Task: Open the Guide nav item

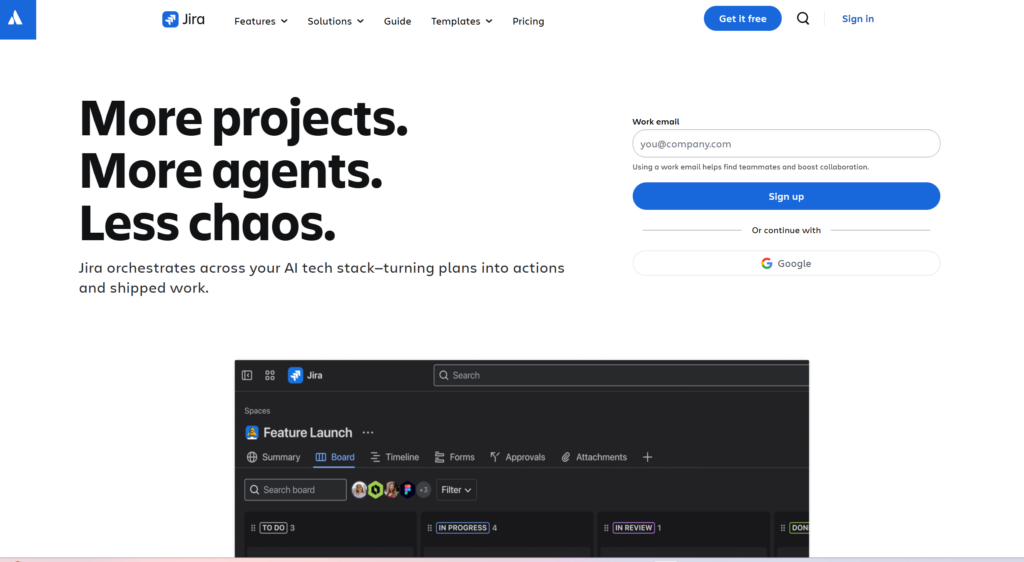Action: [397, 21]
